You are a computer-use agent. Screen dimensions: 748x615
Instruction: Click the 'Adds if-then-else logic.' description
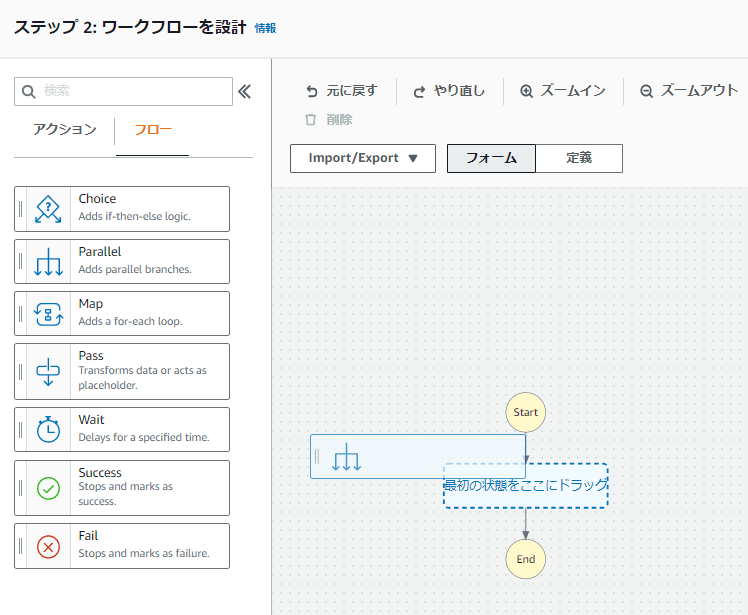pyautogui.click(x=135, y=216)
